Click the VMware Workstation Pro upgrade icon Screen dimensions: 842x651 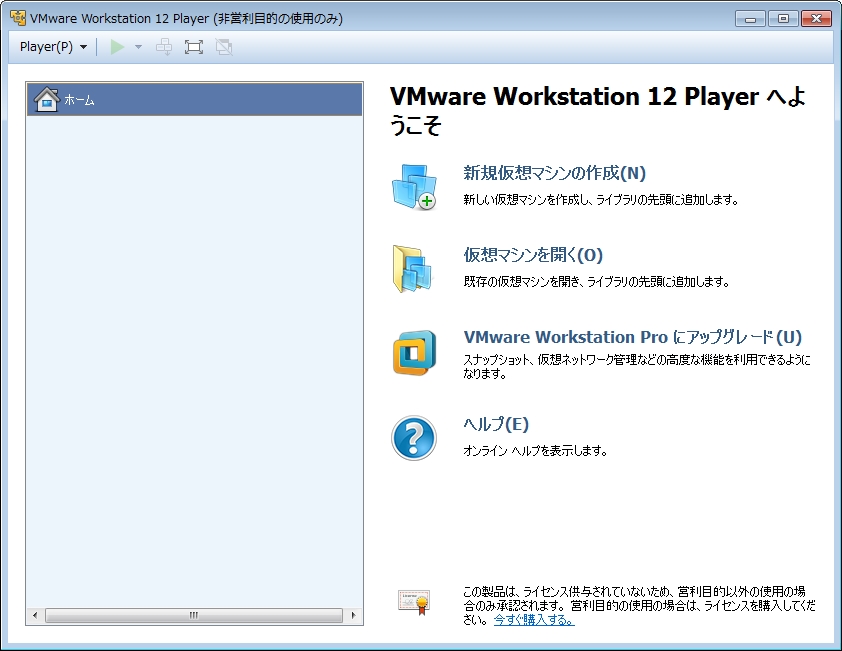(413, 352)
